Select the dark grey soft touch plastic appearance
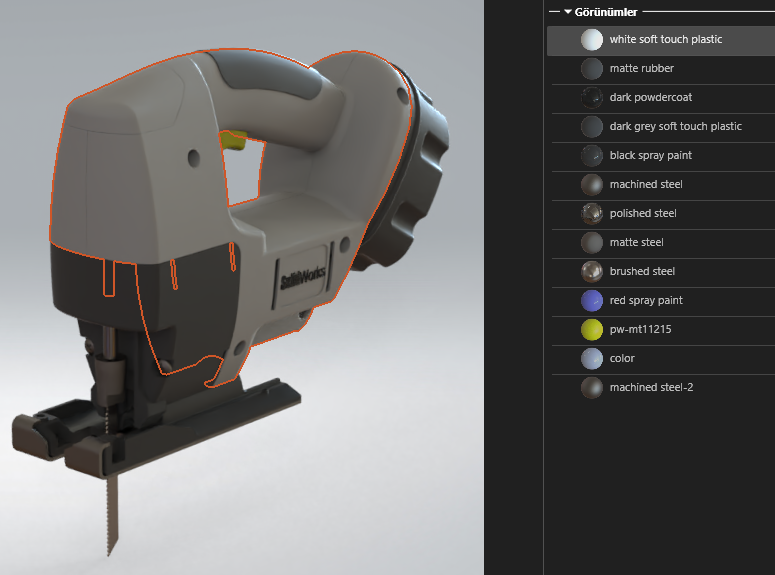 pyautogui.click(x=675, y=127)
